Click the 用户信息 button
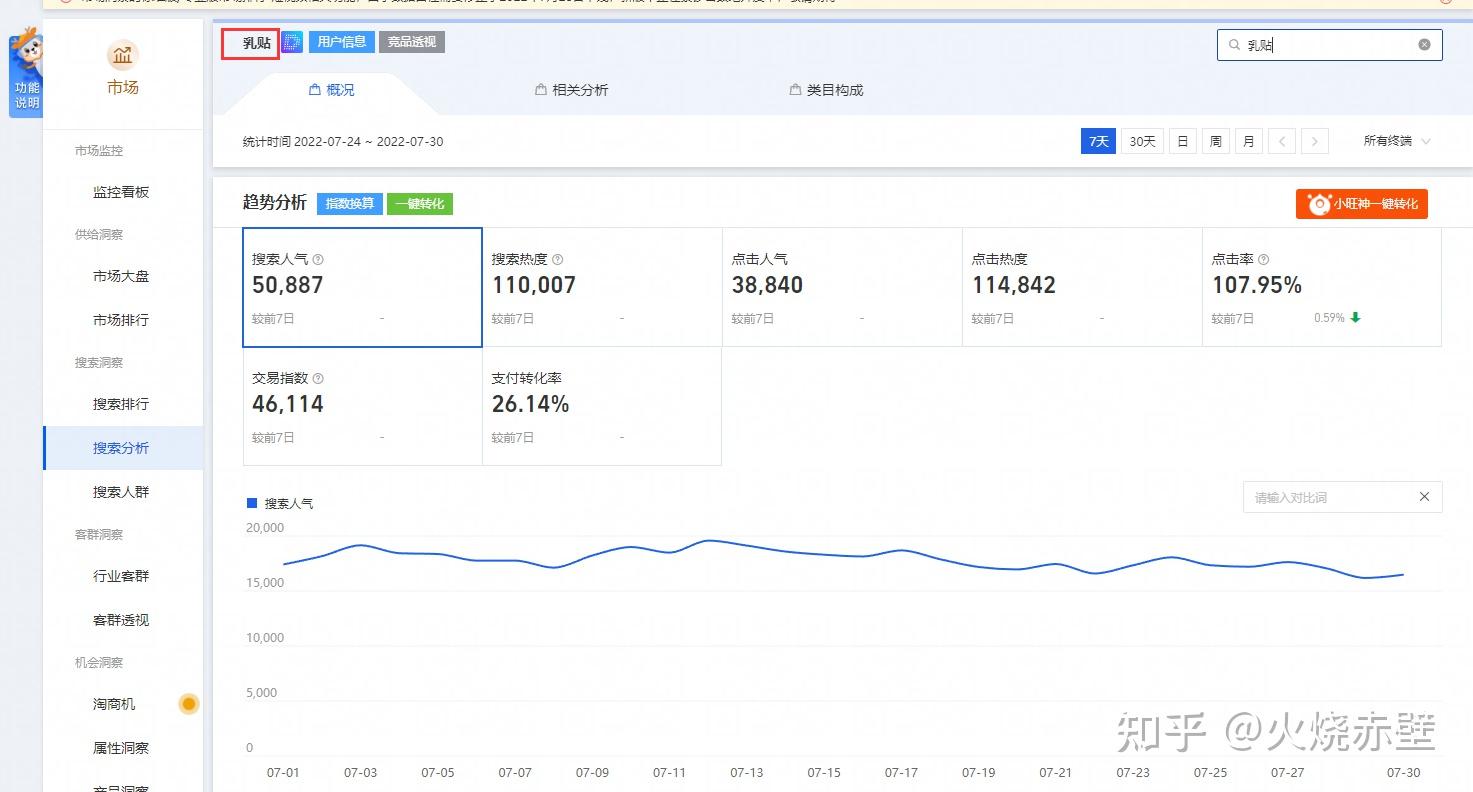 point(341,42)
